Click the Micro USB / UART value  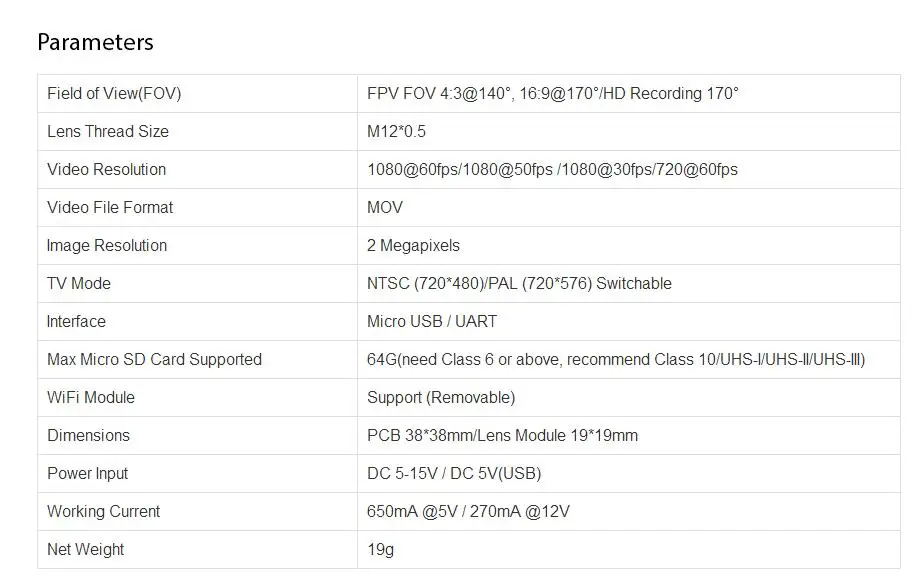point(432,321)
